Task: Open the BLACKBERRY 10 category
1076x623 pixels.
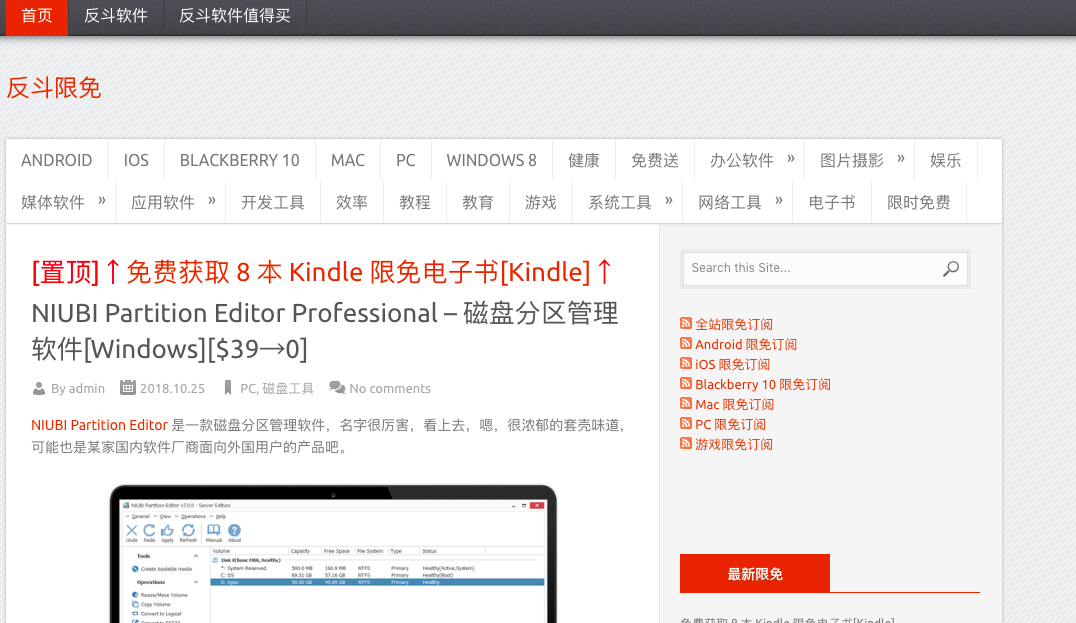Action: [239, 161]
